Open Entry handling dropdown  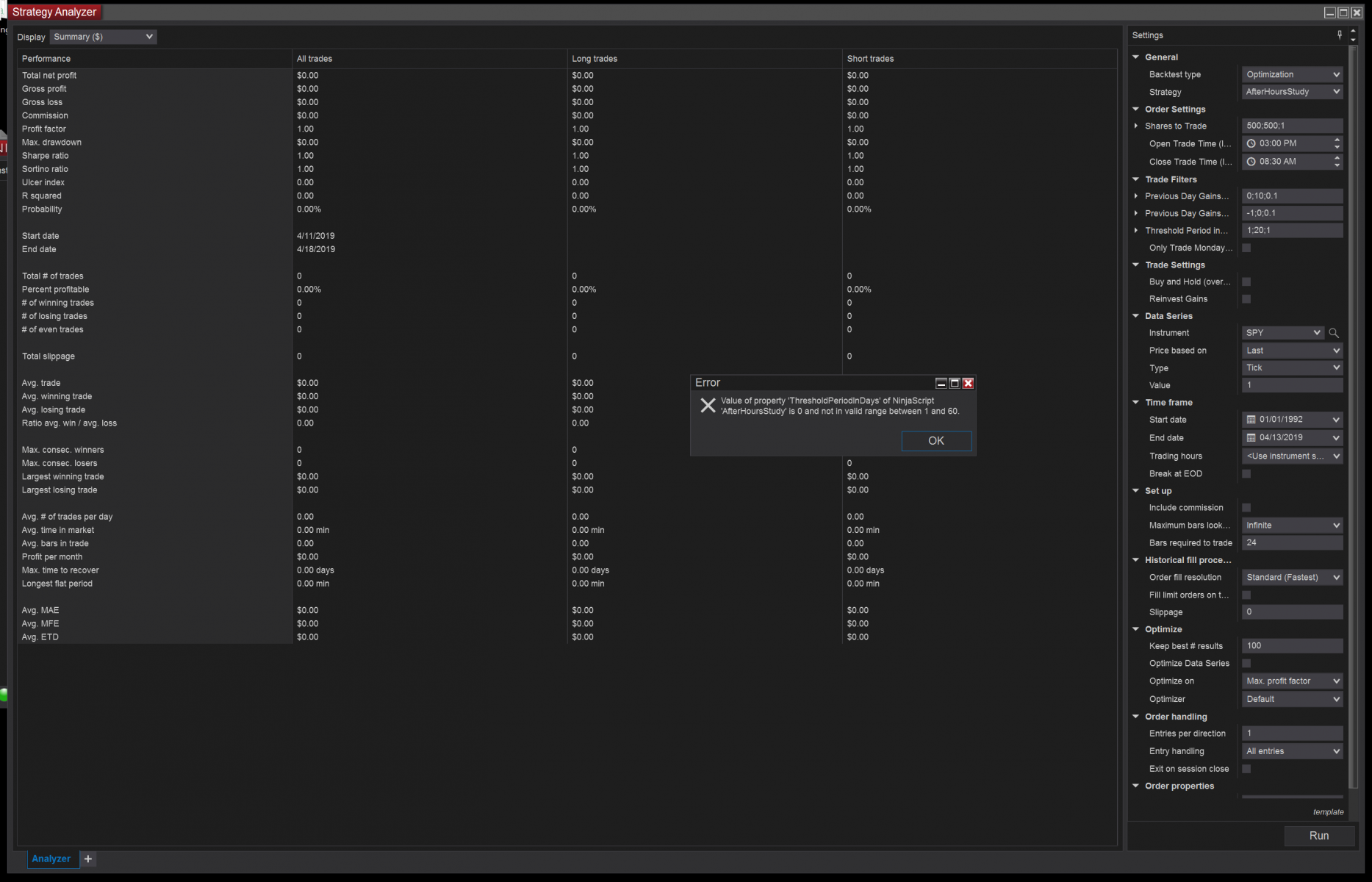click(1292, 751)
